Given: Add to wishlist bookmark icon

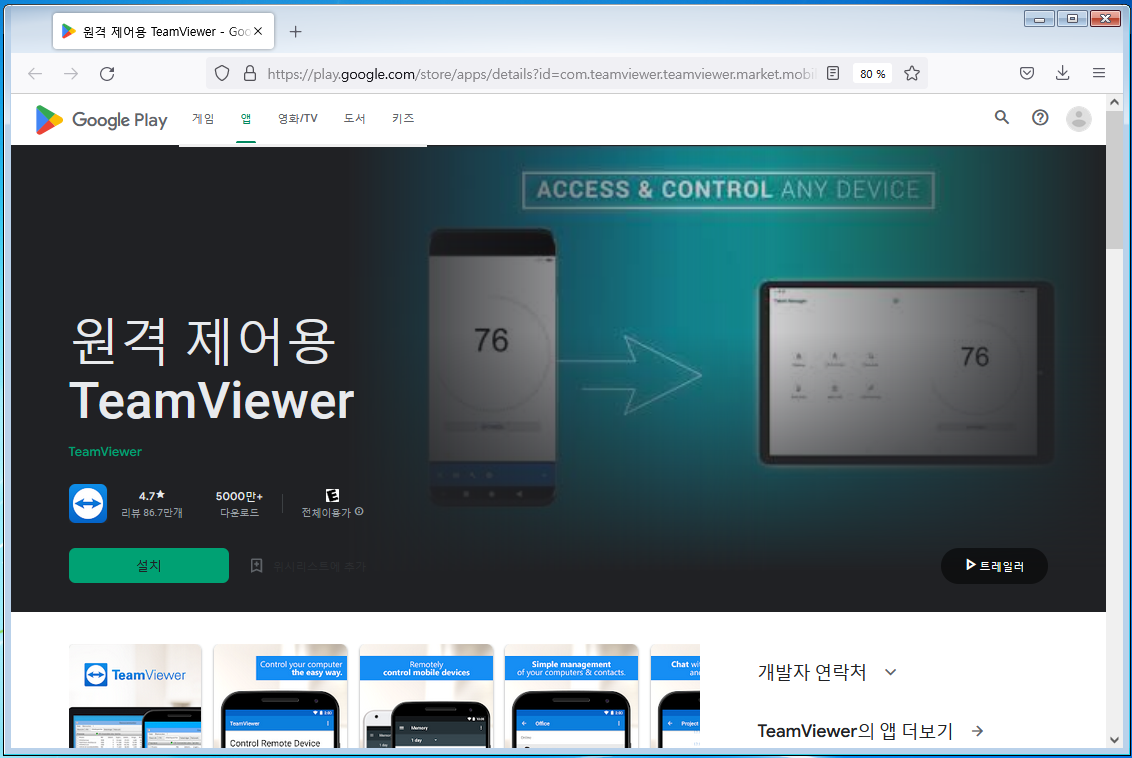Looking at the screenshot, I should [256, 565].
